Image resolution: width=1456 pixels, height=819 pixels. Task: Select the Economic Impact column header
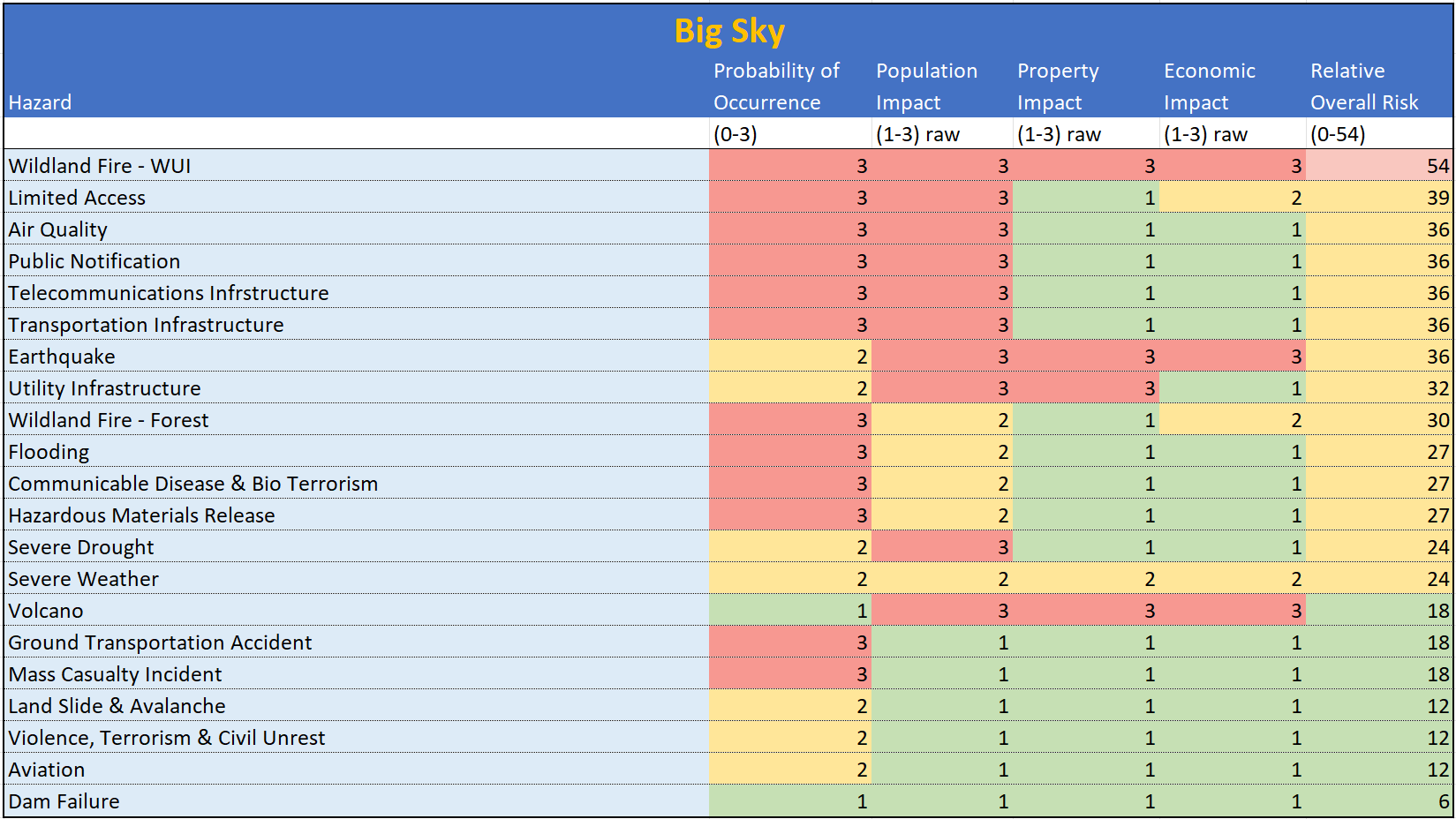[1209, 86]
